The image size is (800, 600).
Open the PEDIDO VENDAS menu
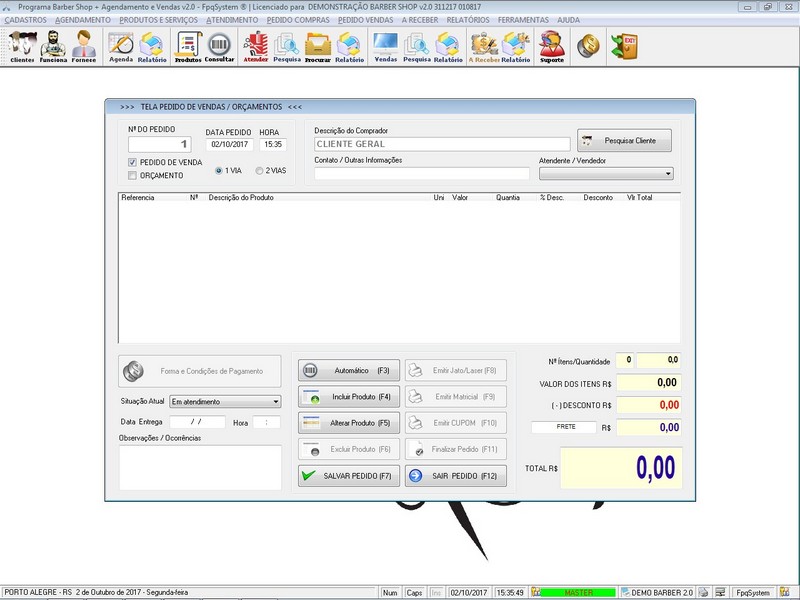pyautogui.click(x=365, y=20)
